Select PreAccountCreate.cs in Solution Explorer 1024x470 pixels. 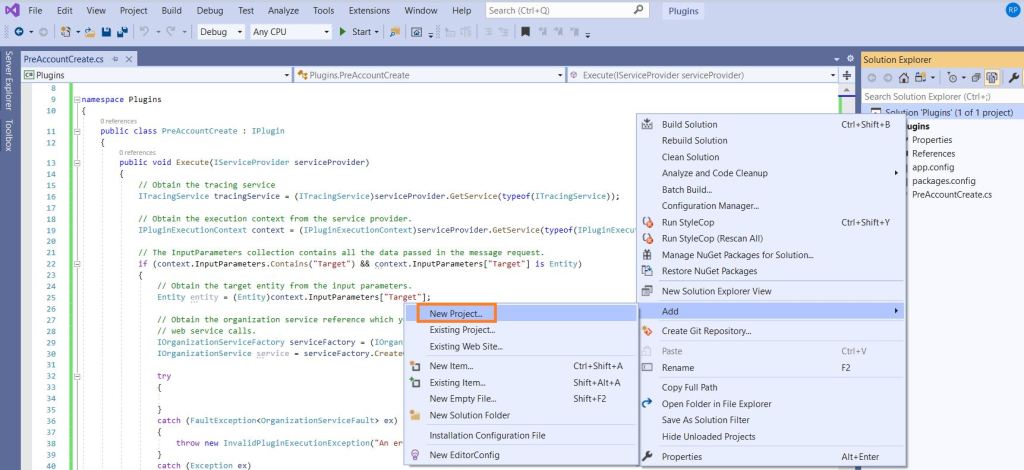pyautogui.click(x=951, y=194)
